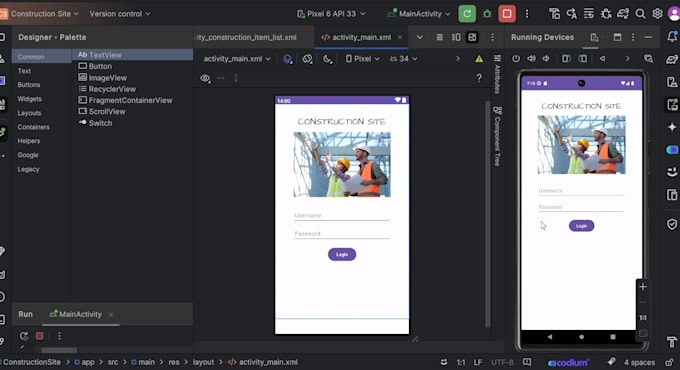Stop process in Run panel
The width and height of the screenshot is (680, 370).
tap(39, 336)
